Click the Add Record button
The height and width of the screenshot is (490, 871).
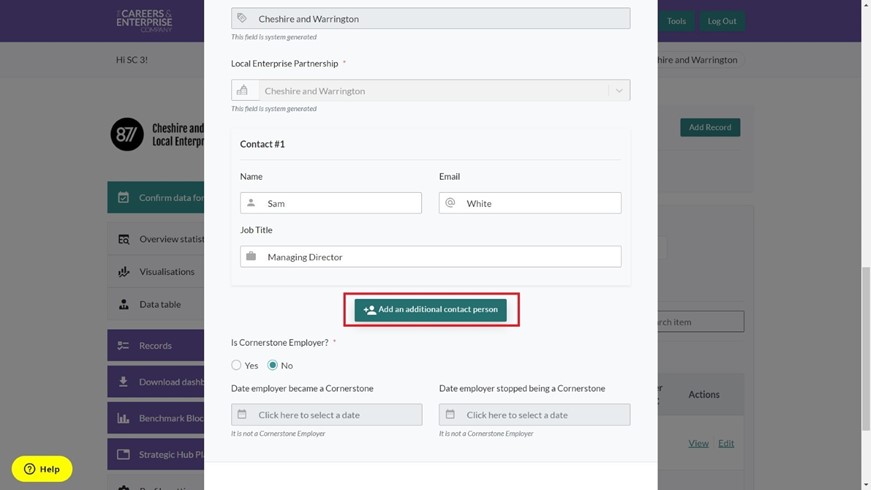[710, 128]
